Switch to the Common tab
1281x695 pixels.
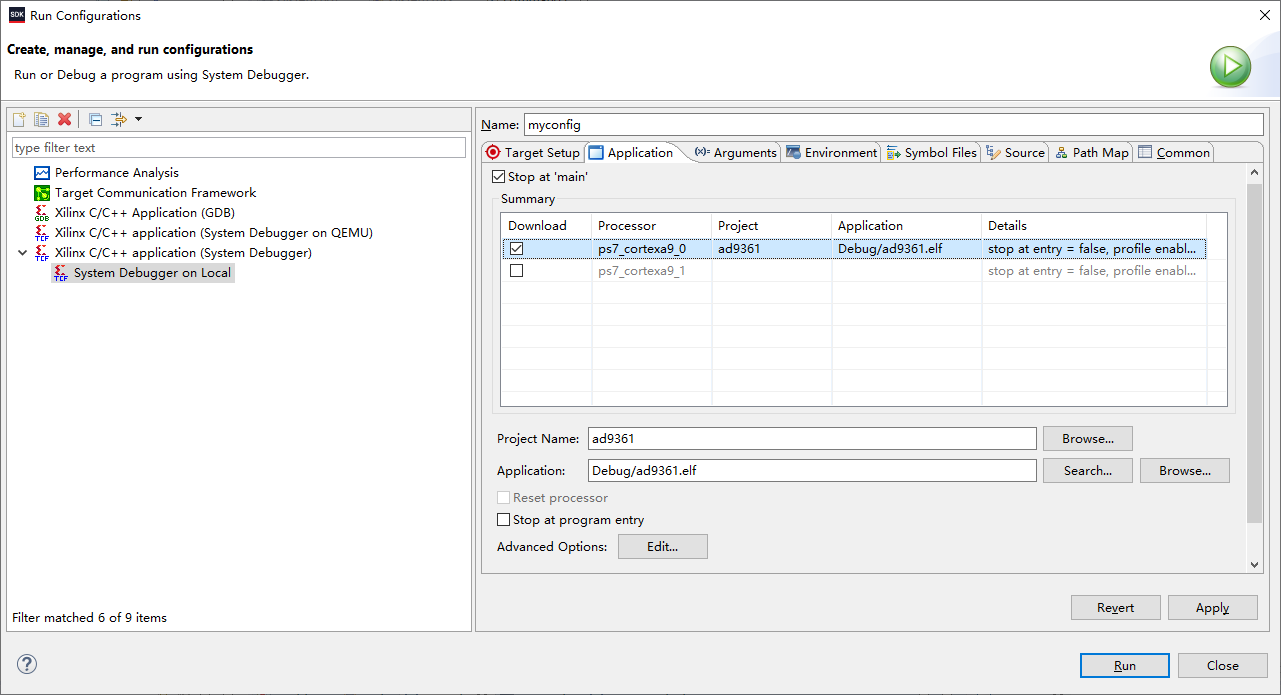(x=1174, y=152)
